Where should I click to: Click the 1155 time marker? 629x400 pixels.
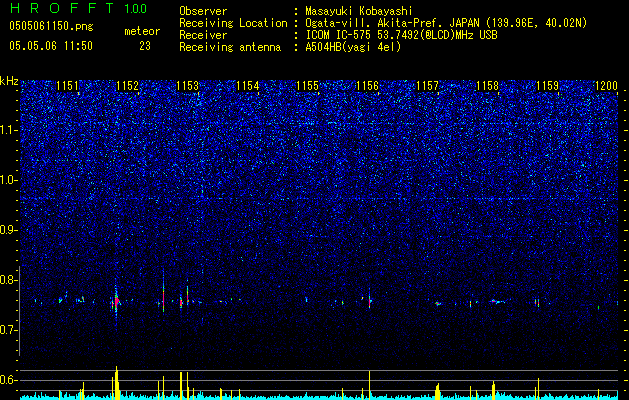point(307,86)
